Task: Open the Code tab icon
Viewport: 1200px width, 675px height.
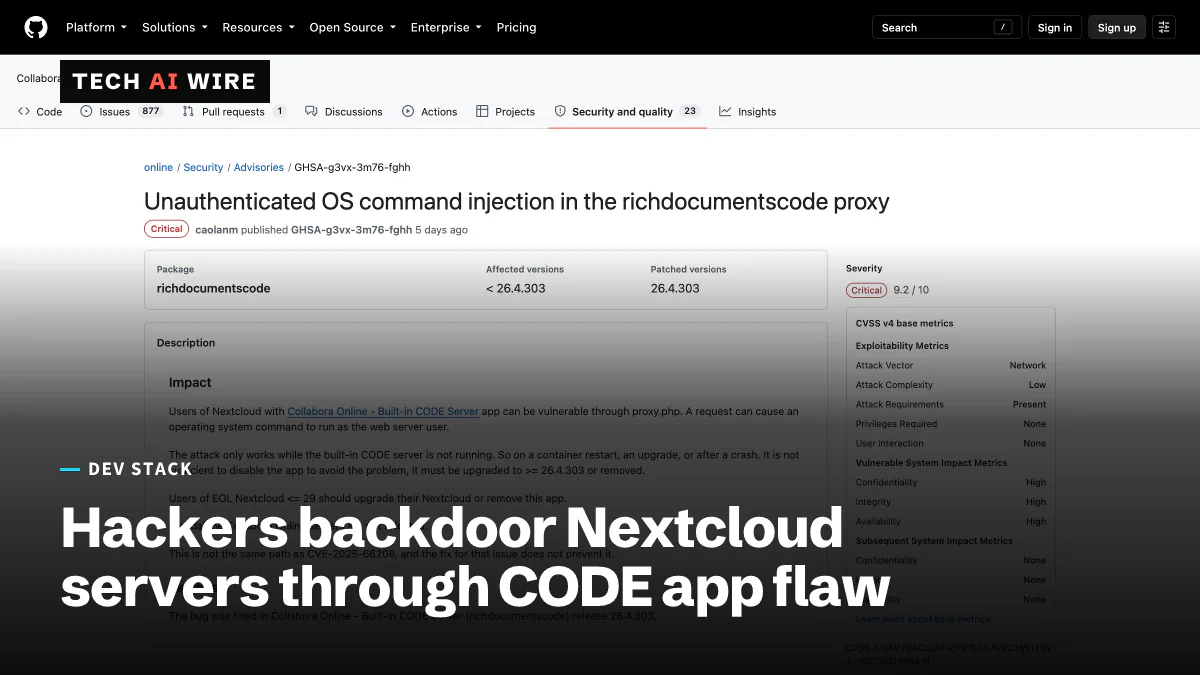Action: tap(24, 111)
